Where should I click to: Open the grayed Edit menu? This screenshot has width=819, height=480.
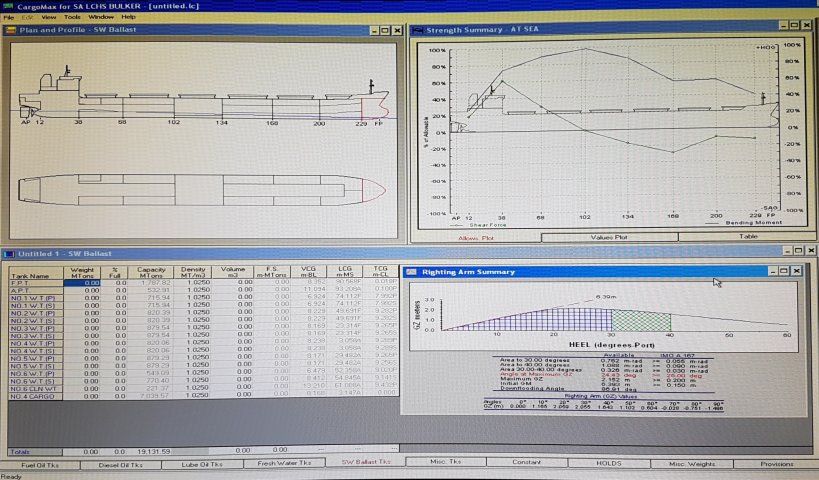27,17
